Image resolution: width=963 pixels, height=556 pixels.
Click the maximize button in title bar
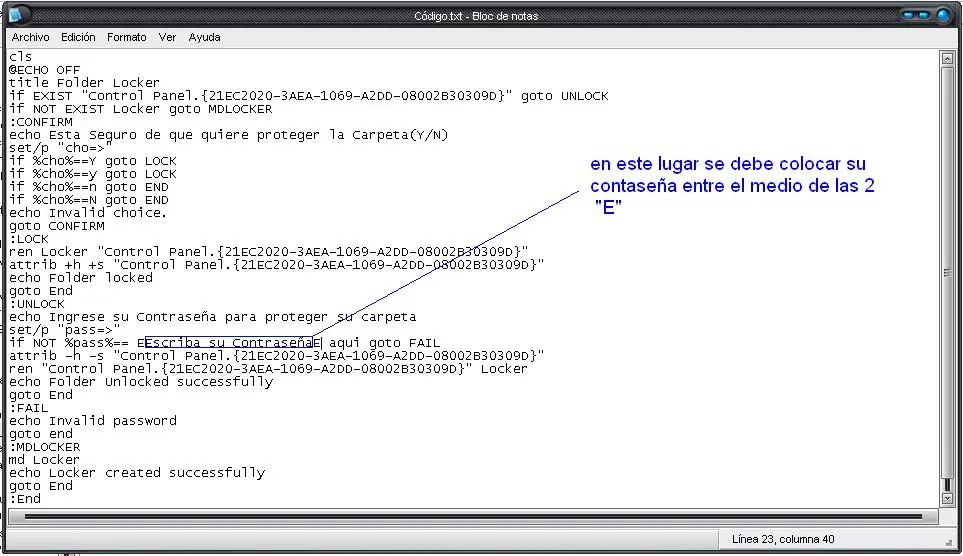click(x=924, y=15)
